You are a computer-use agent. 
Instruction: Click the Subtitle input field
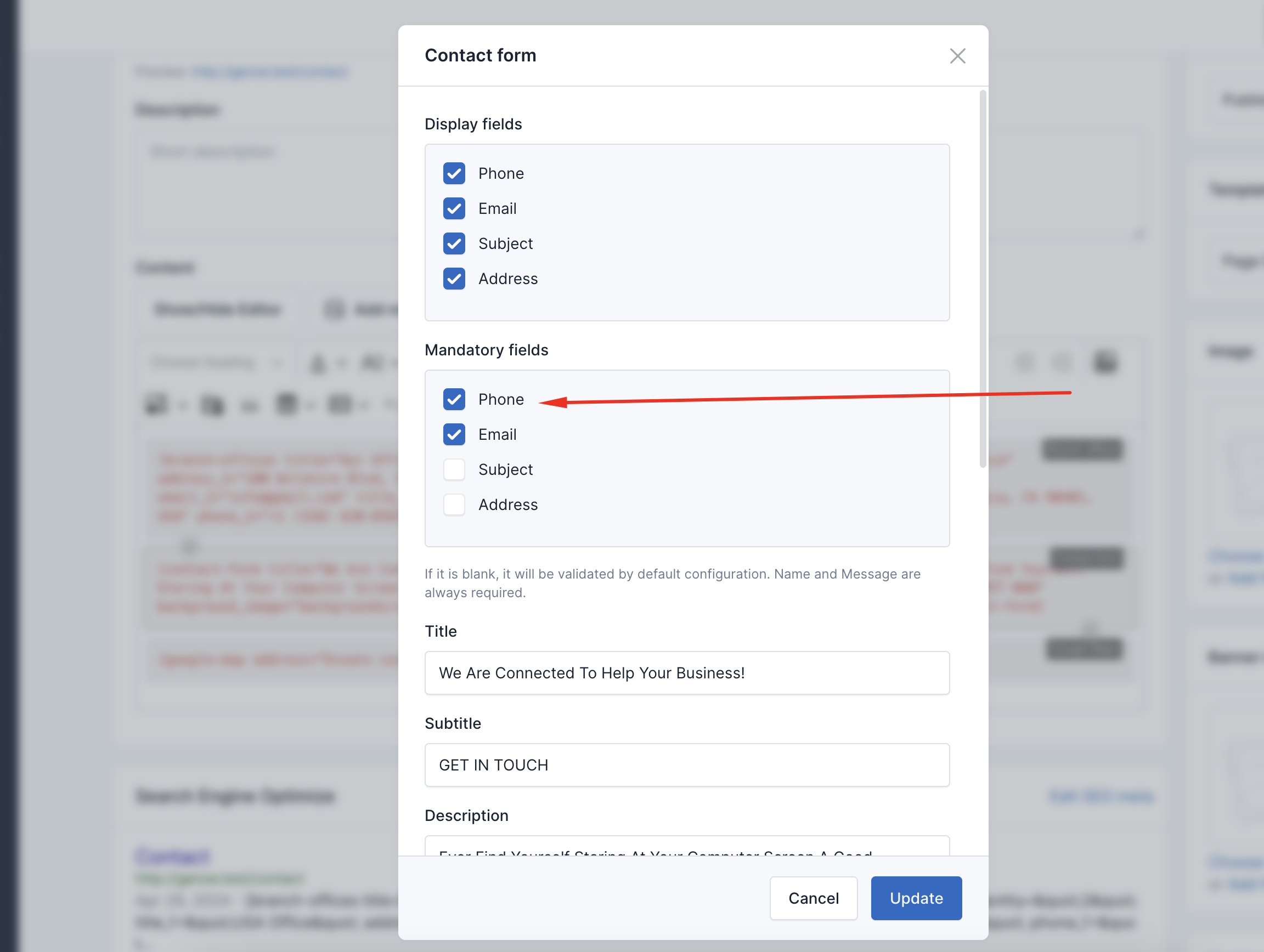(686, 764)
